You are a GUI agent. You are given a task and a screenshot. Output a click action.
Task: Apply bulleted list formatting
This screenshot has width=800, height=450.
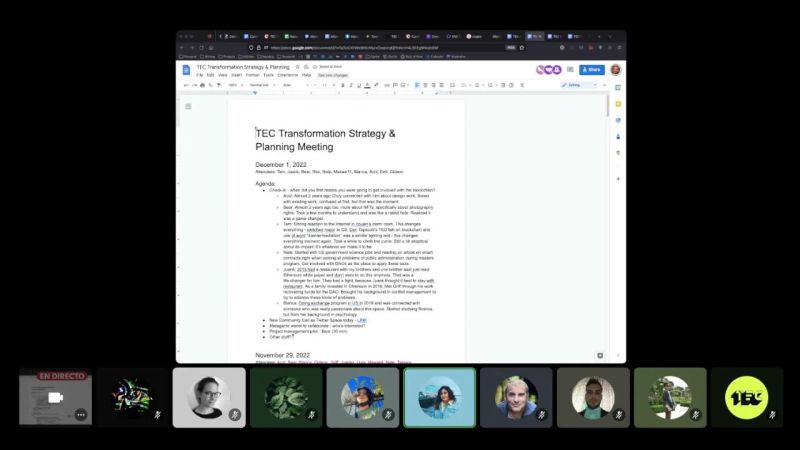tap(478, 85)
